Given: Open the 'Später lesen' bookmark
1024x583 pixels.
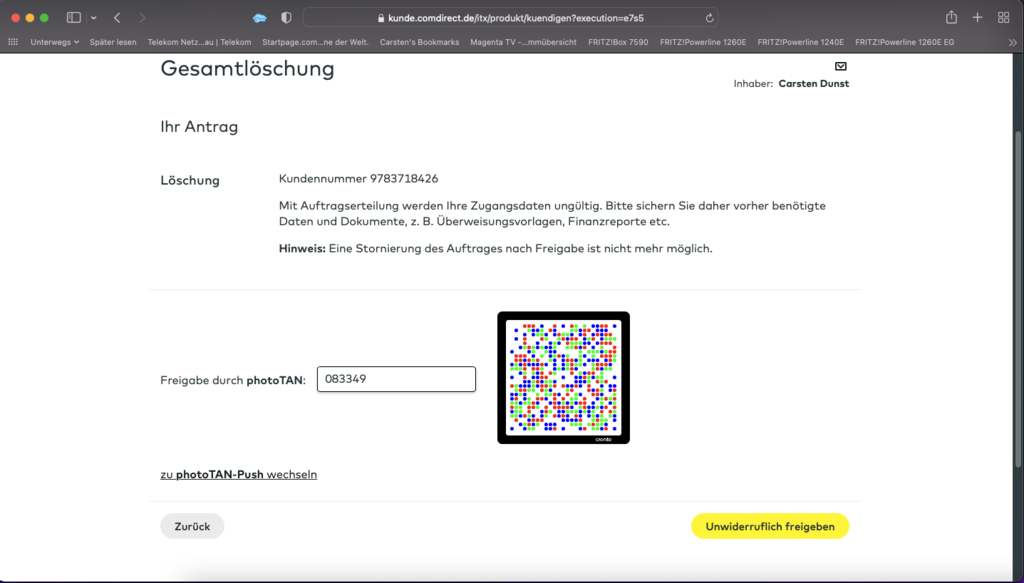Looking at the screenshot, I should 113,42.
